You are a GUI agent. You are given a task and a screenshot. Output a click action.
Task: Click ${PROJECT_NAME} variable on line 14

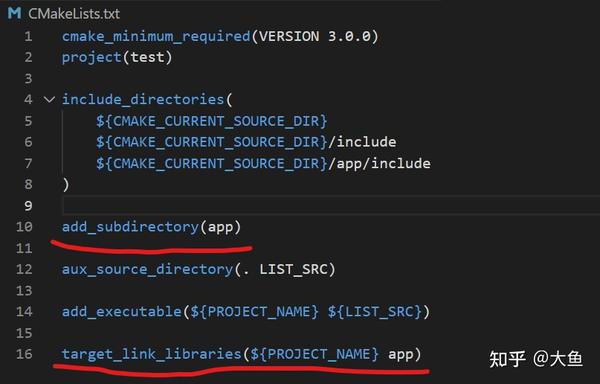[254, 312]
